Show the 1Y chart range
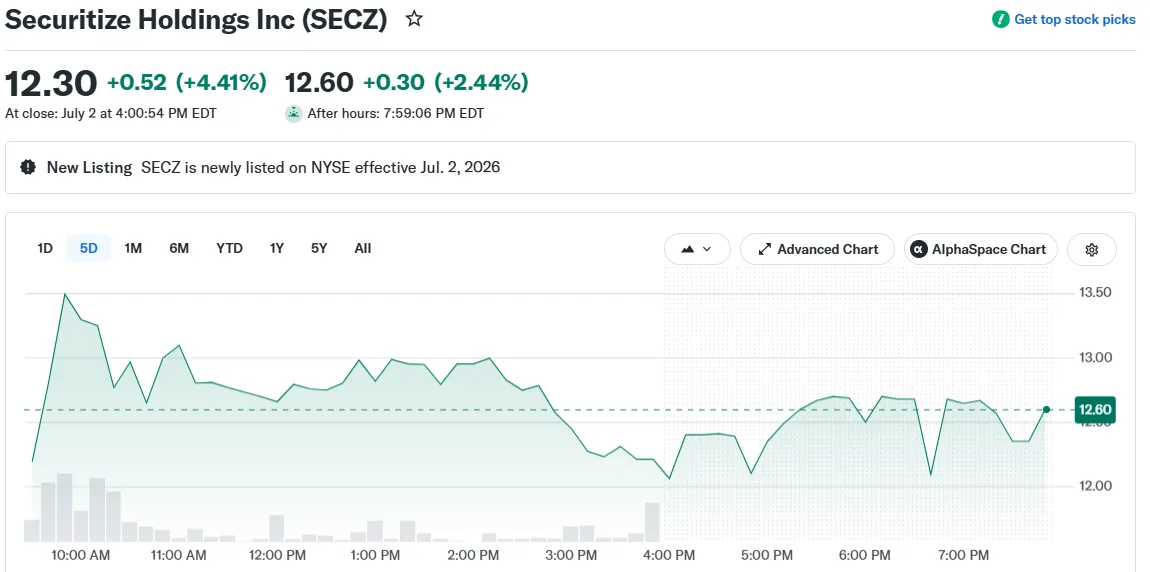The width and height of the screenshot is (1150, 572). [x=276, y=249]
